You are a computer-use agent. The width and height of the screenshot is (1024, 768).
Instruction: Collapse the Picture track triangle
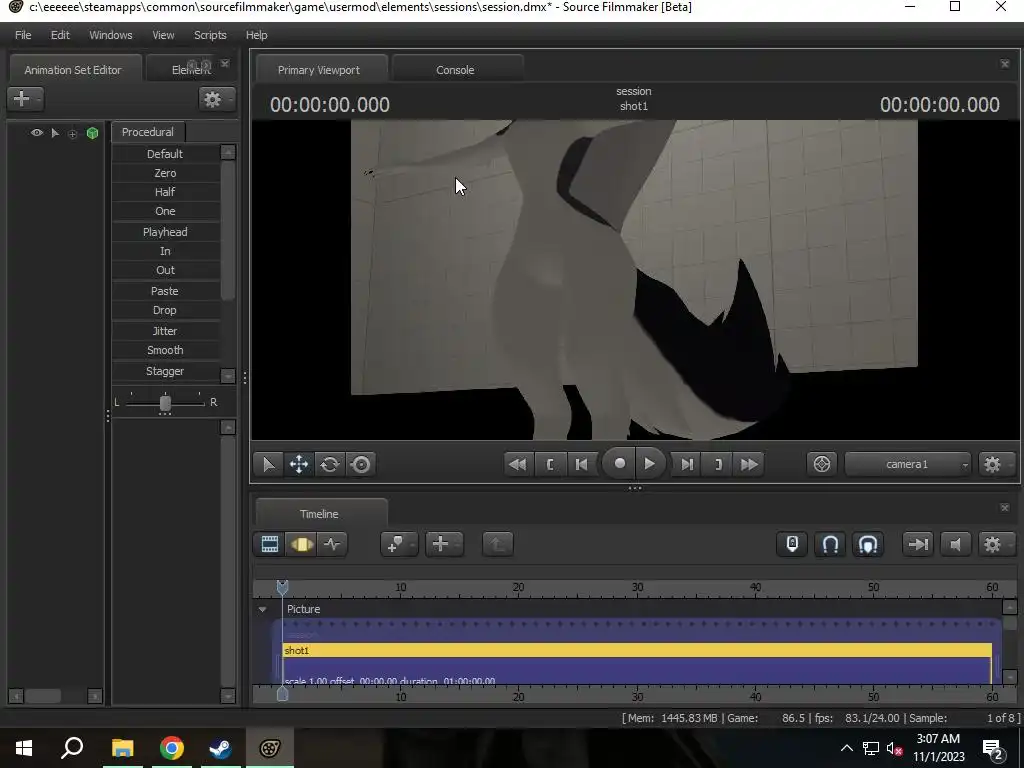[263, 609]
